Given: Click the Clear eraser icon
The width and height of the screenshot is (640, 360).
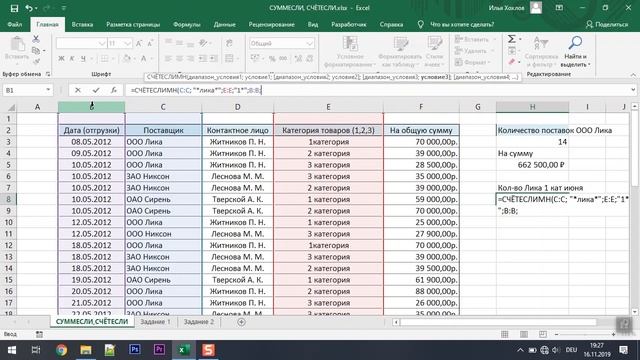Looking at the screenshot, I should (x=511, y=62).
